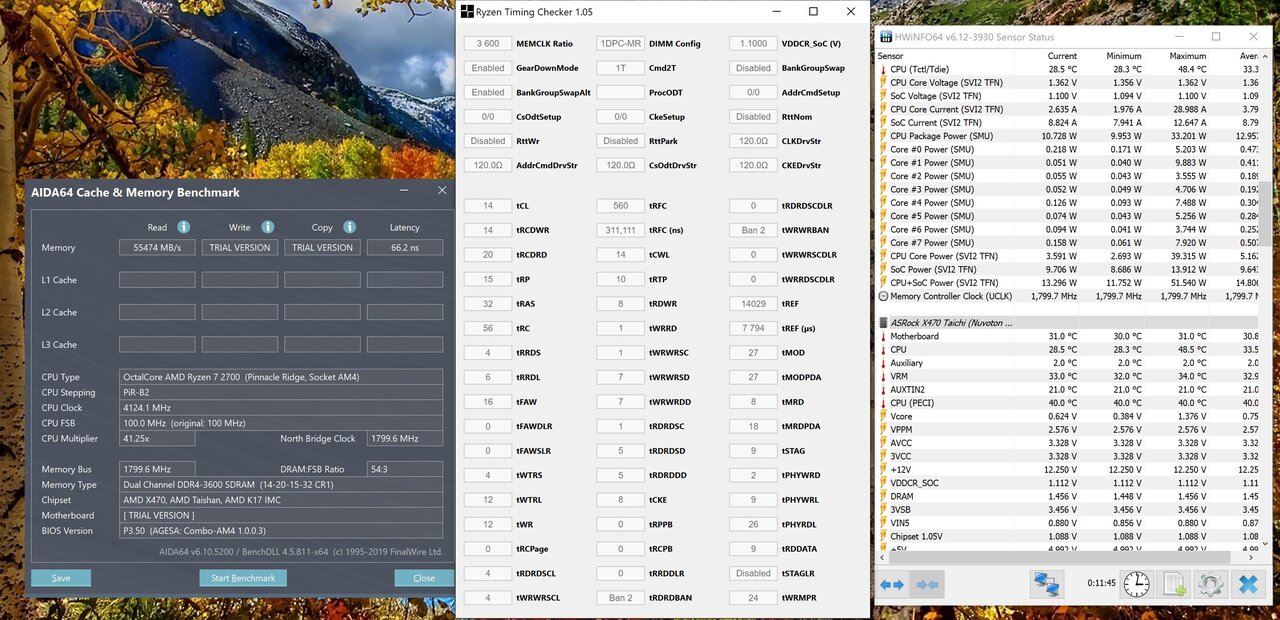Screen dimensions: 1280x620
Task: Click the MEMCLK Ratio 3 600 field
Action: pyautogui.click(x=488, y=44)
